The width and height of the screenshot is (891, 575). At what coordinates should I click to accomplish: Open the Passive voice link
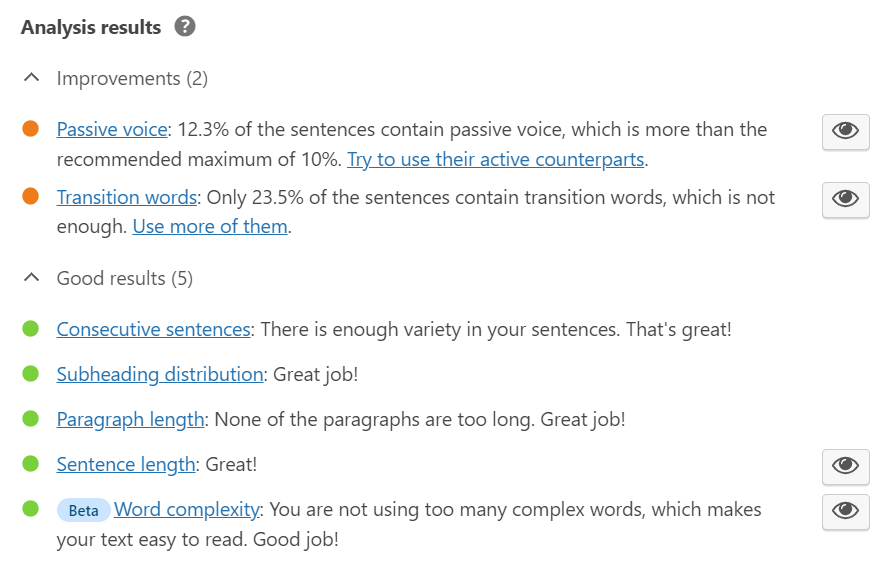(x=111, y=129)
